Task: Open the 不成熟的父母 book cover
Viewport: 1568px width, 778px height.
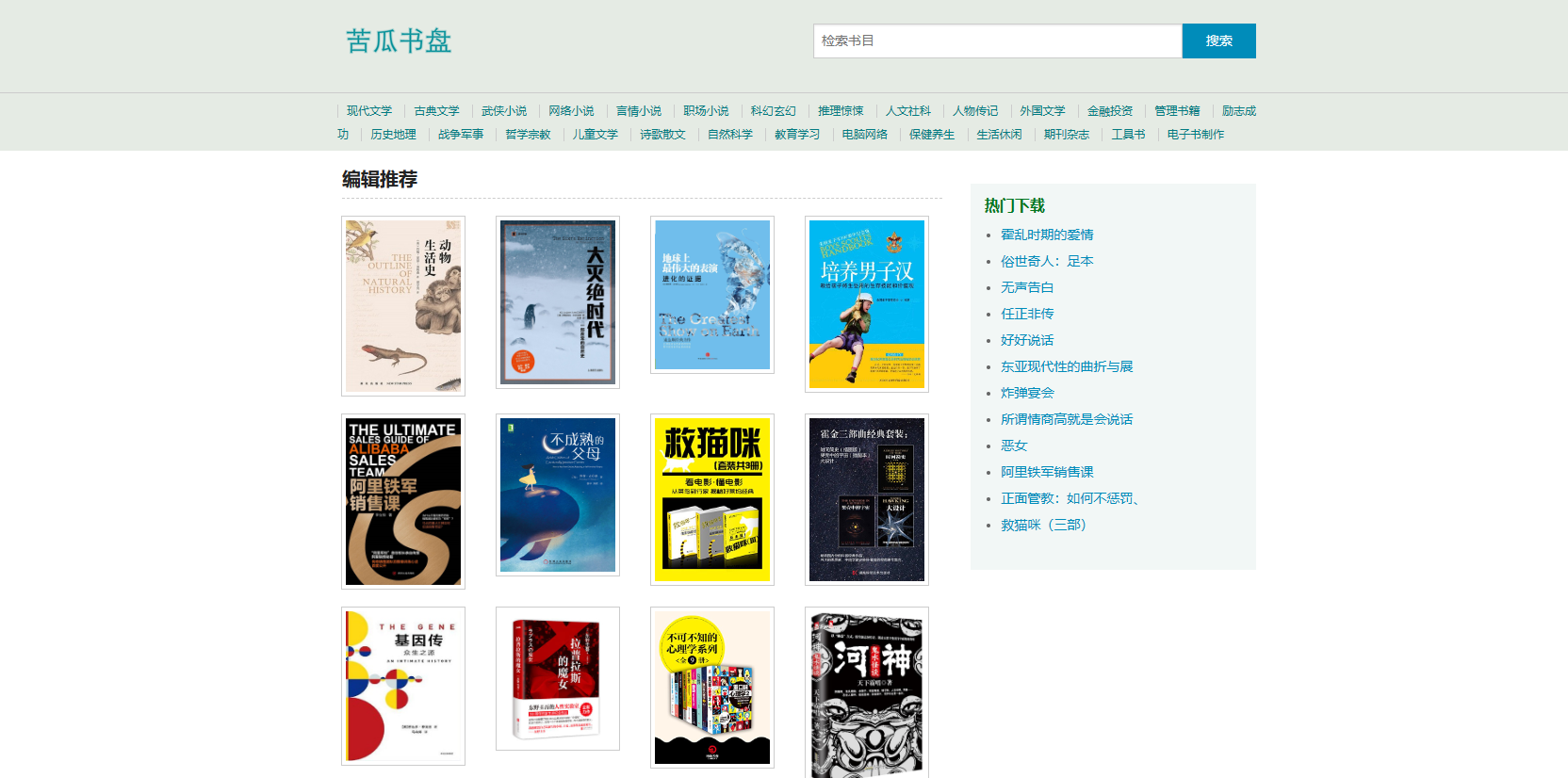Action: click(558, 495)
